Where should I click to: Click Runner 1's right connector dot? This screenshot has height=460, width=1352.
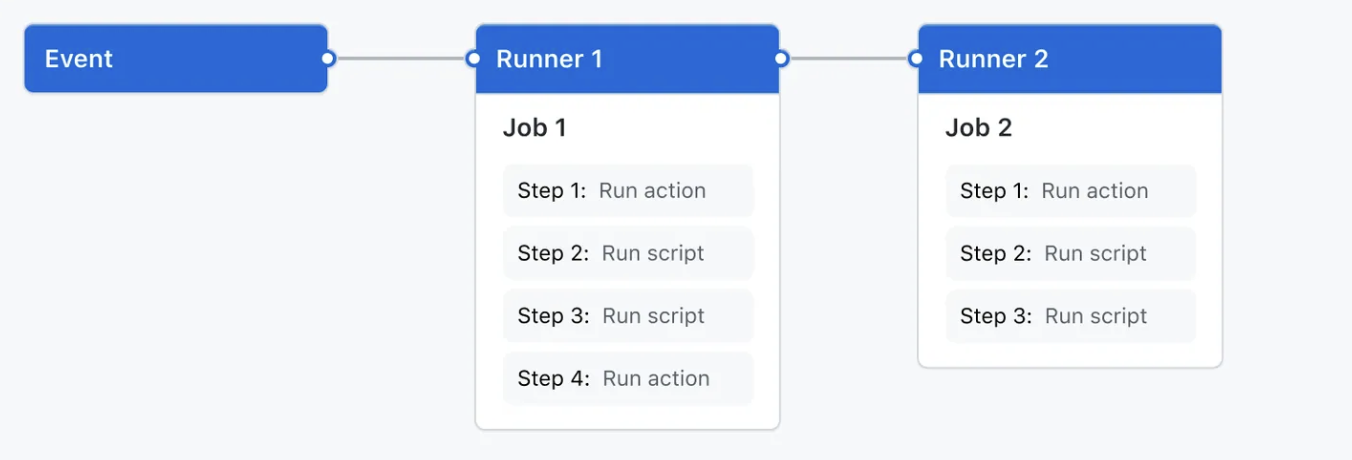(x=781, y=59)
